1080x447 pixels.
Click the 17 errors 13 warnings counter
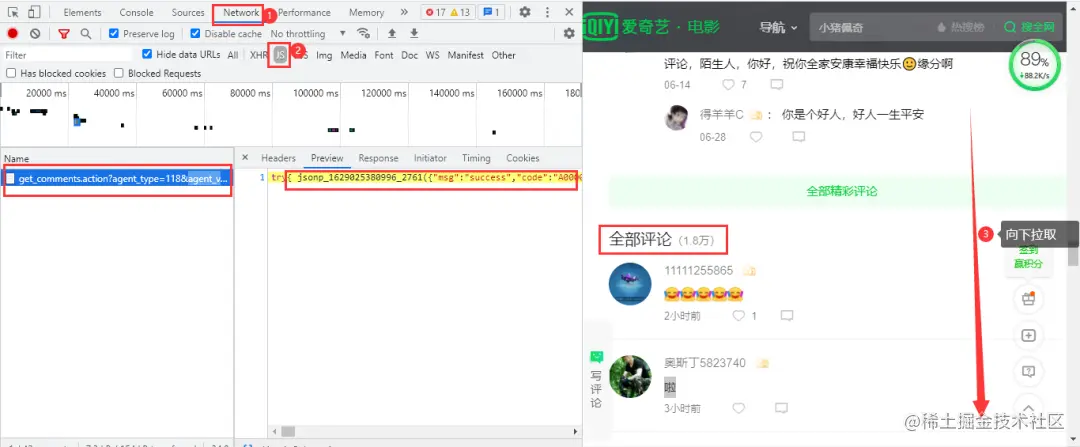(446, 12)
